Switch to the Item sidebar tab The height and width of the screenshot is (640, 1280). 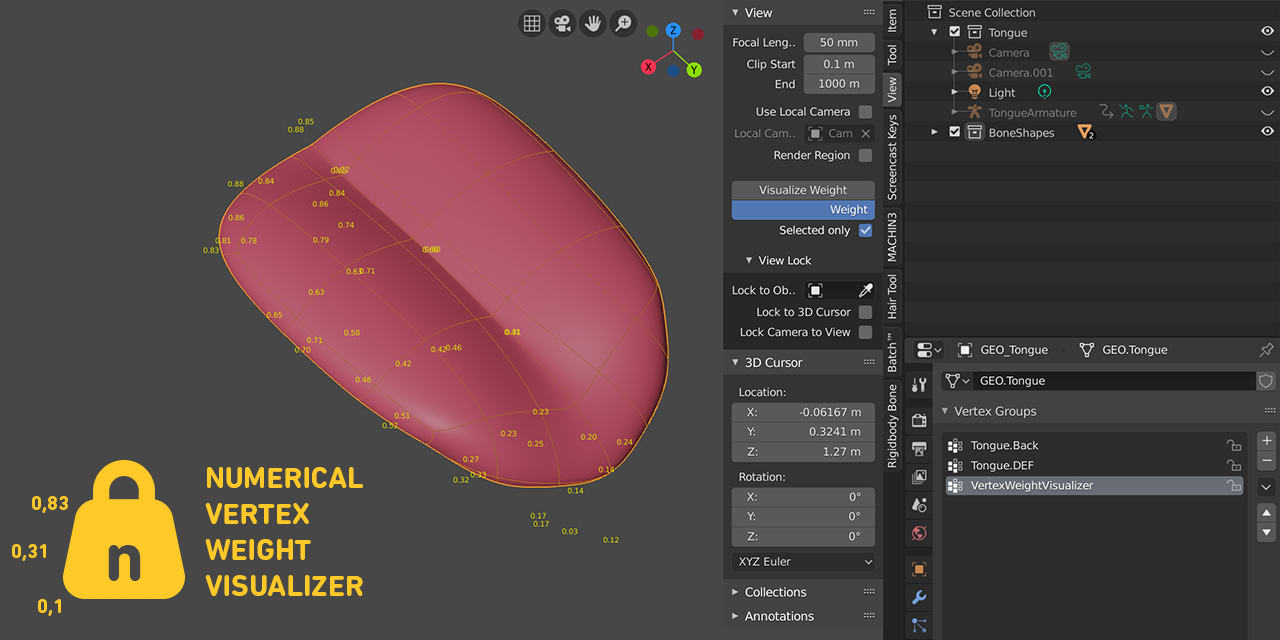(x=893, y=20)
